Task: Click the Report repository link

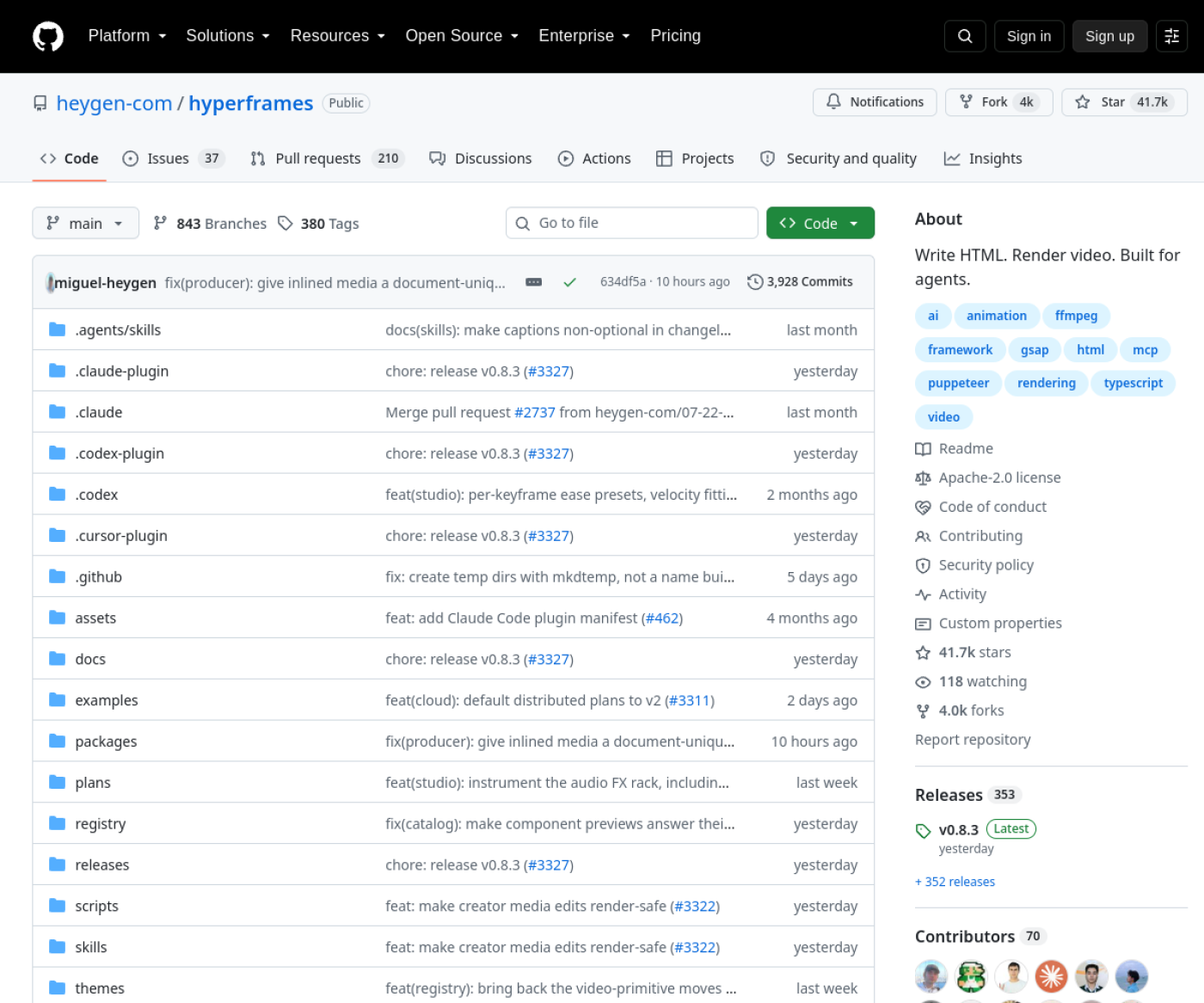Action: pyautogui.click(x=973, y=740)
